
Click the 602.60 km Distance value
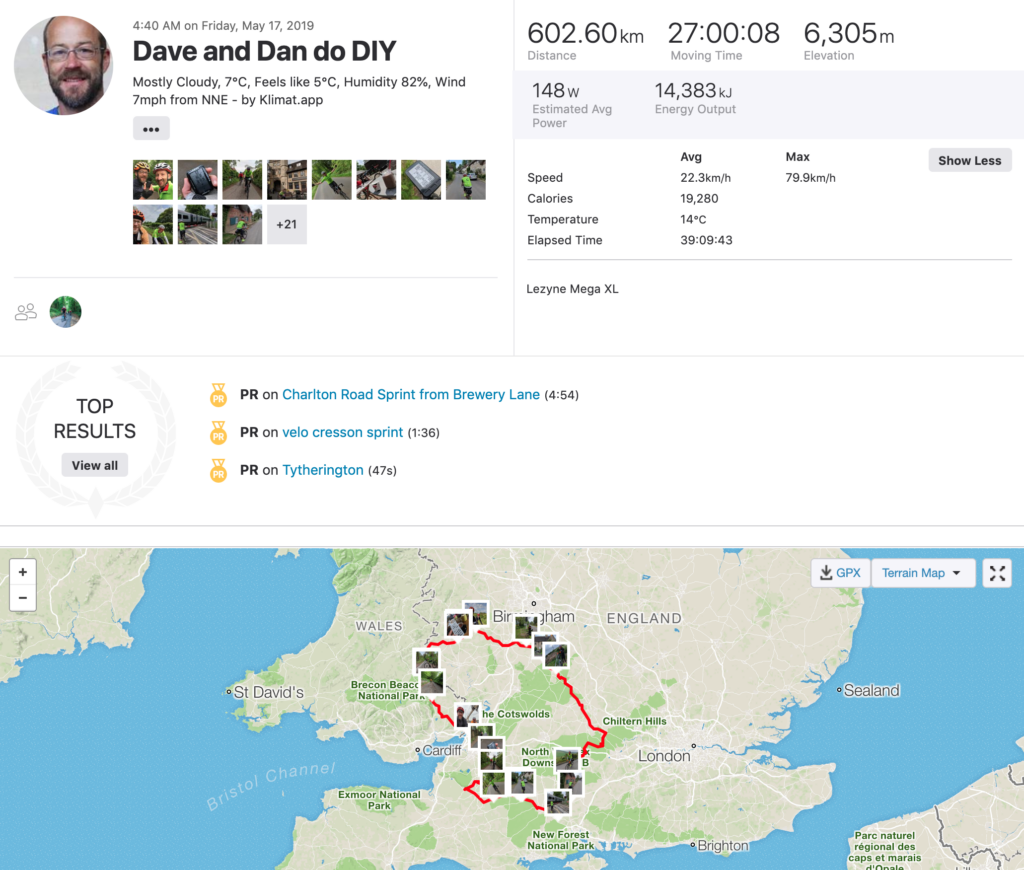coord(585,33)
